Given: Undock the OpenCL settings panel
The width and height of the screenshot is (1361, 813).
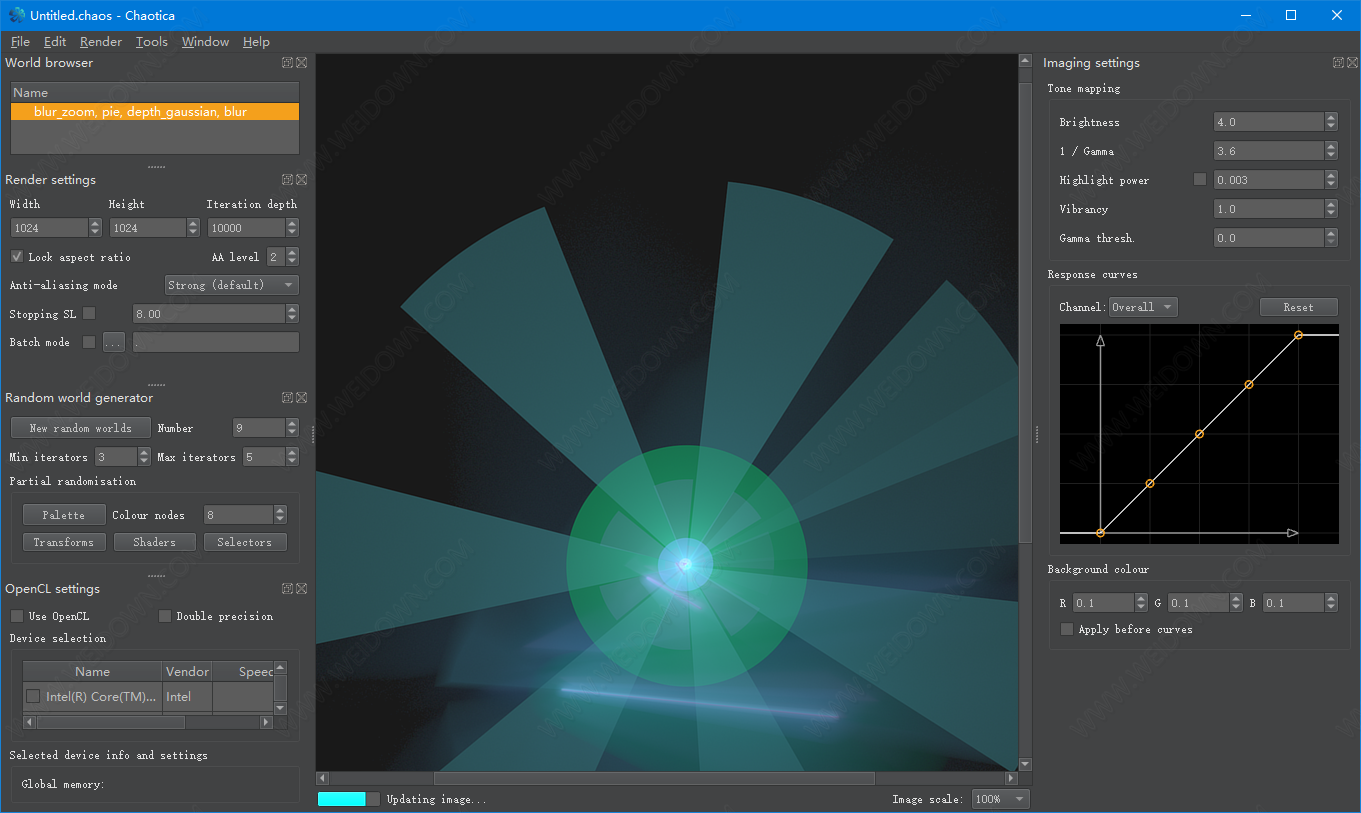Looking at the screenshot, I should [x=287, y=588].
